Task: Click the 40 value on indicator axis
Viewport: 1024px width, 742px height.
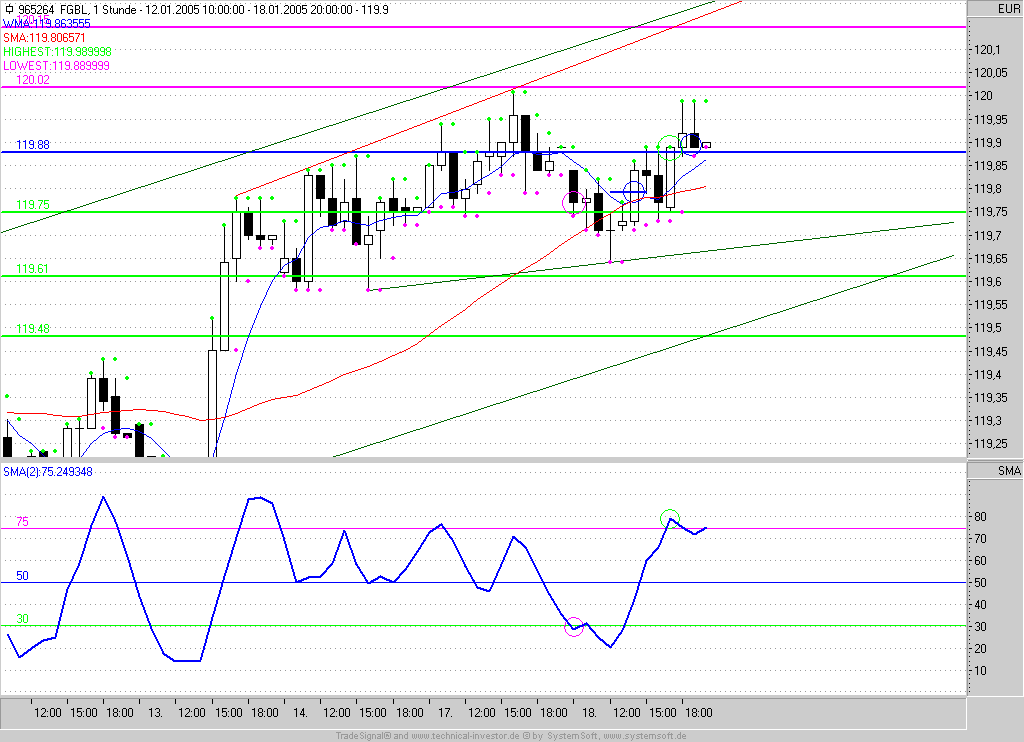Action: pyautogui.click(x=980, y=605)
